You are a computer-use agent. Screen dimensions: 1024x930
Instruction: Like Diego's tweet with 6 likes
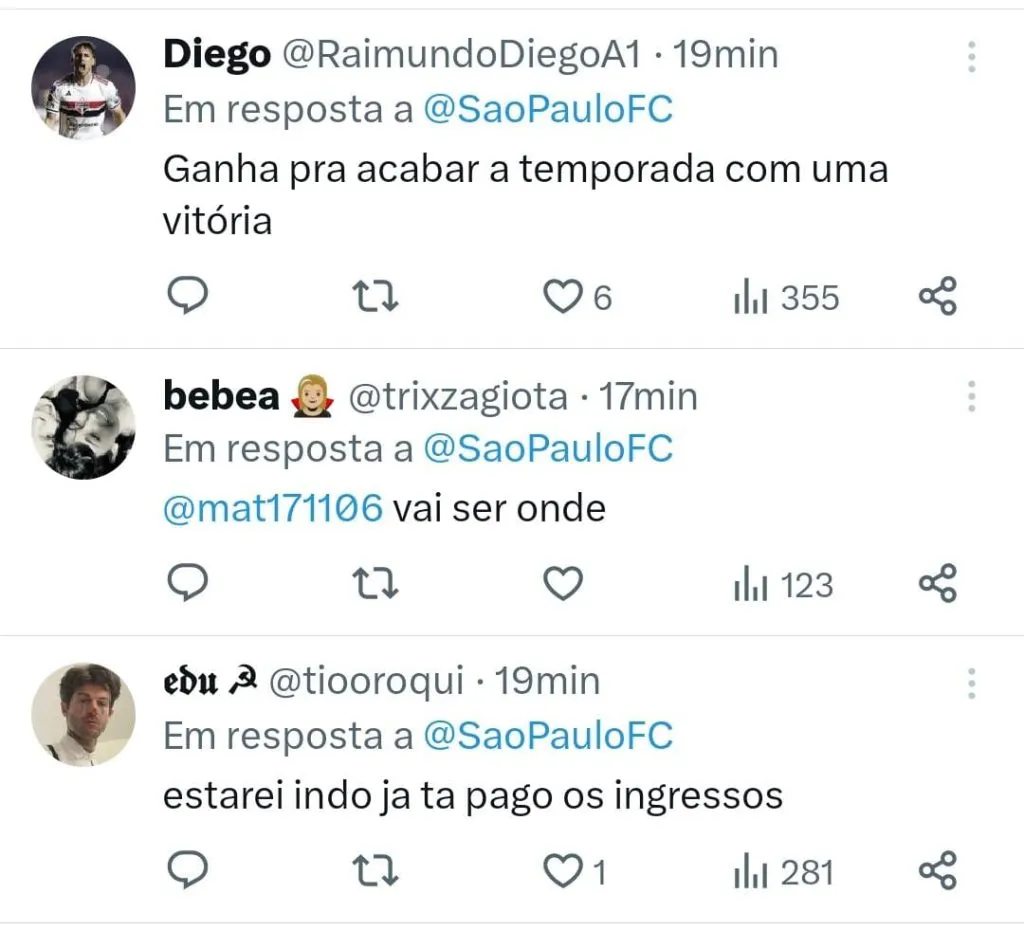[x=563, y=297]
